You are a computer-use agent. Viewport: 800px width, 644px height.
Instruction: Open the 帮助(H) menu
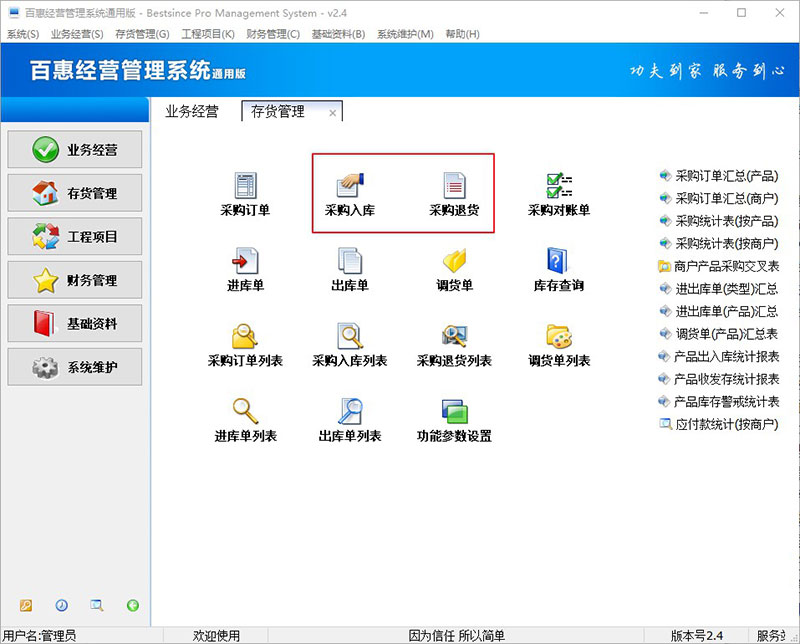(x=462, y=34)
